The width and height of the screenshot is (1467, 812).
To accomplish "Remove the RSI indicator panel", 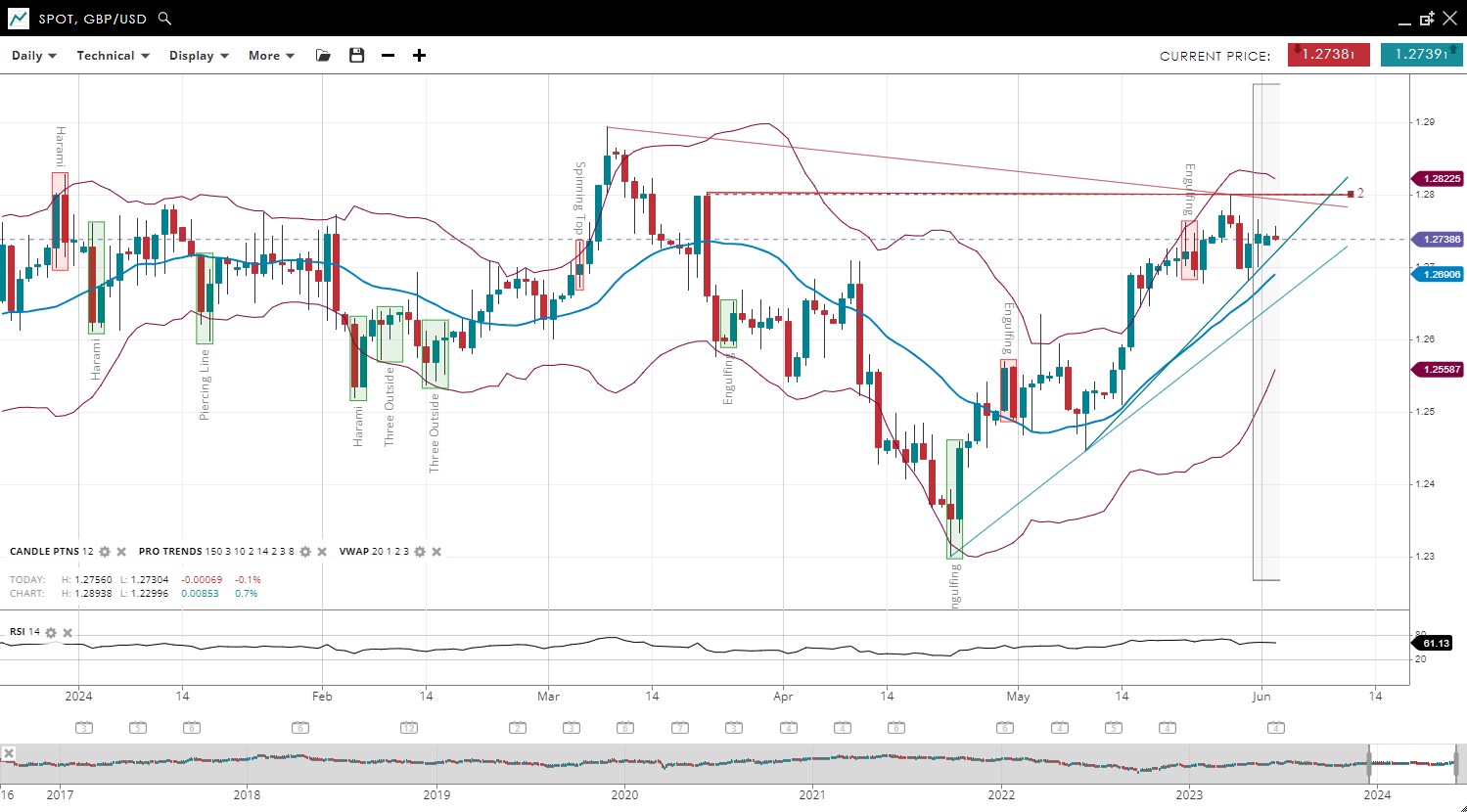I will click(x=68, y=633).
